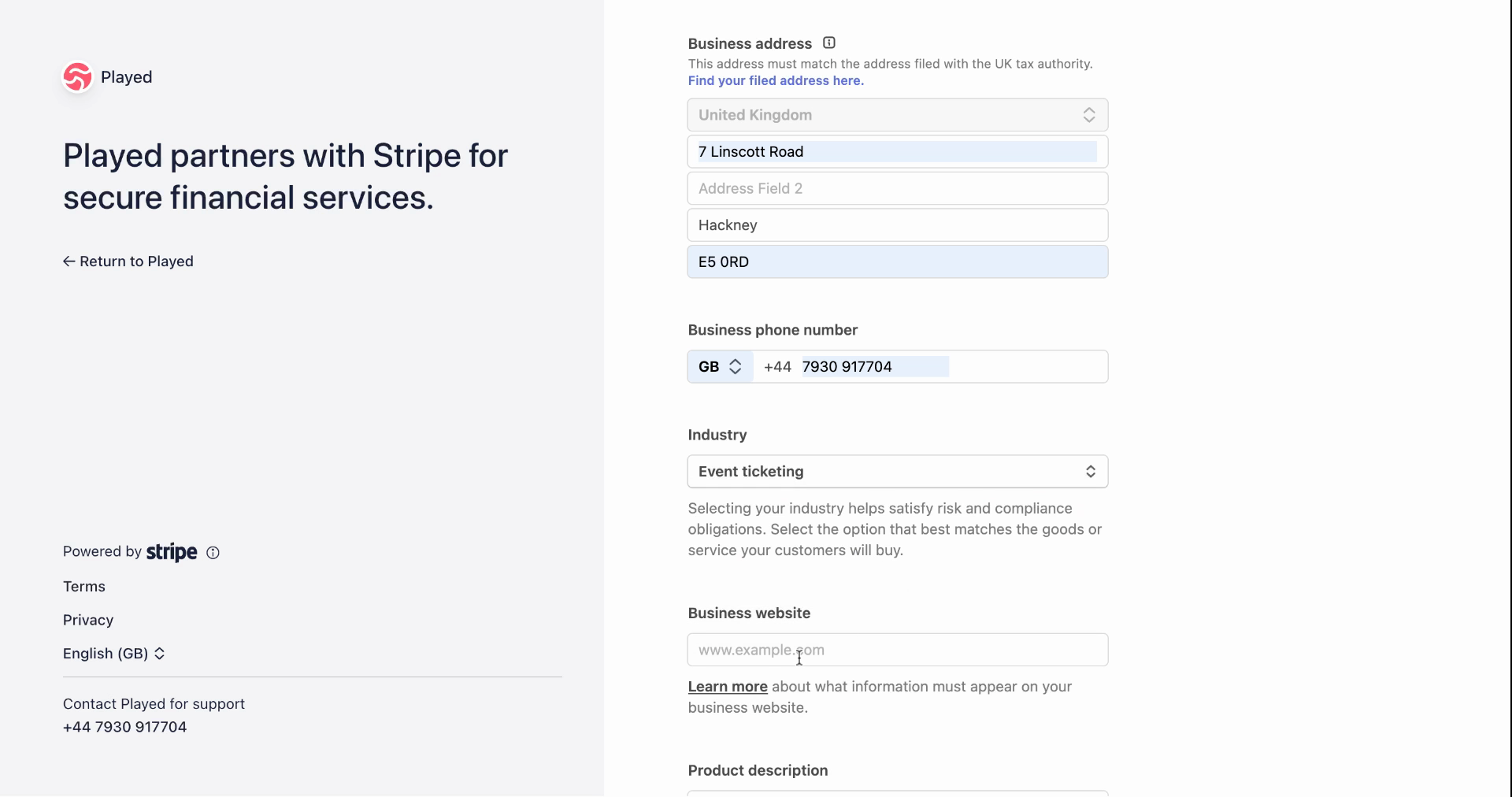Screen dimensions: 1512x797
Task: Click the Business address info icon
Action: tap(829, 43)
